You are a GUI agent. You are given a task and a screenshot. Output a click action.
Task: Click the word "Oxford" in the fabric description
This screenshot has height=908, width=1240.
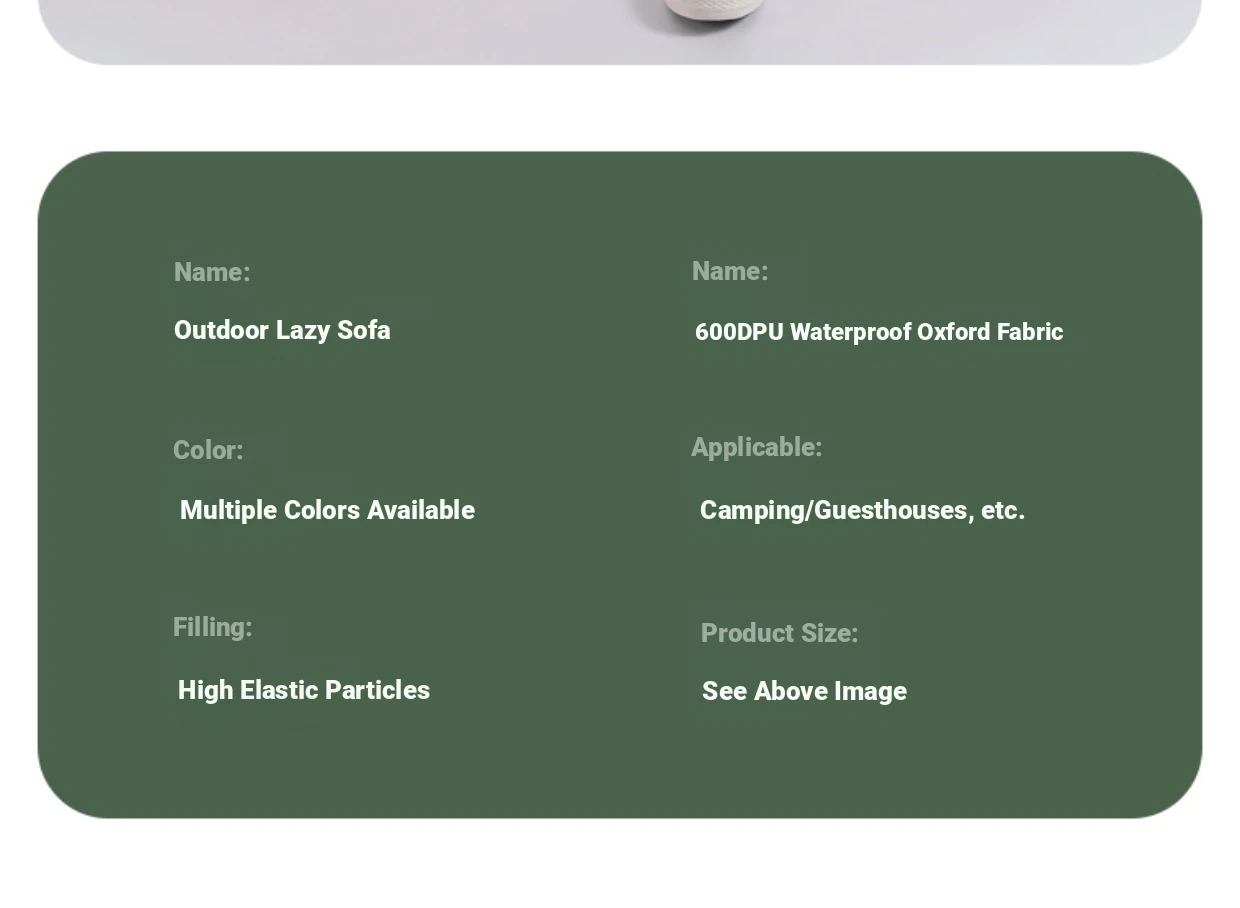[953, 332]
